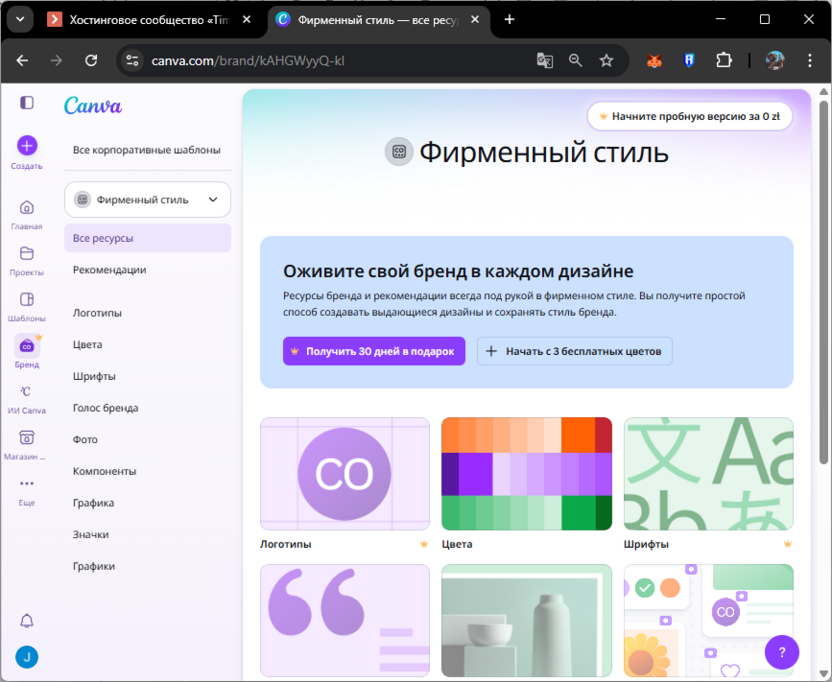
Task: Open the Цвета palette thumbnail
Action: (526, 473)
